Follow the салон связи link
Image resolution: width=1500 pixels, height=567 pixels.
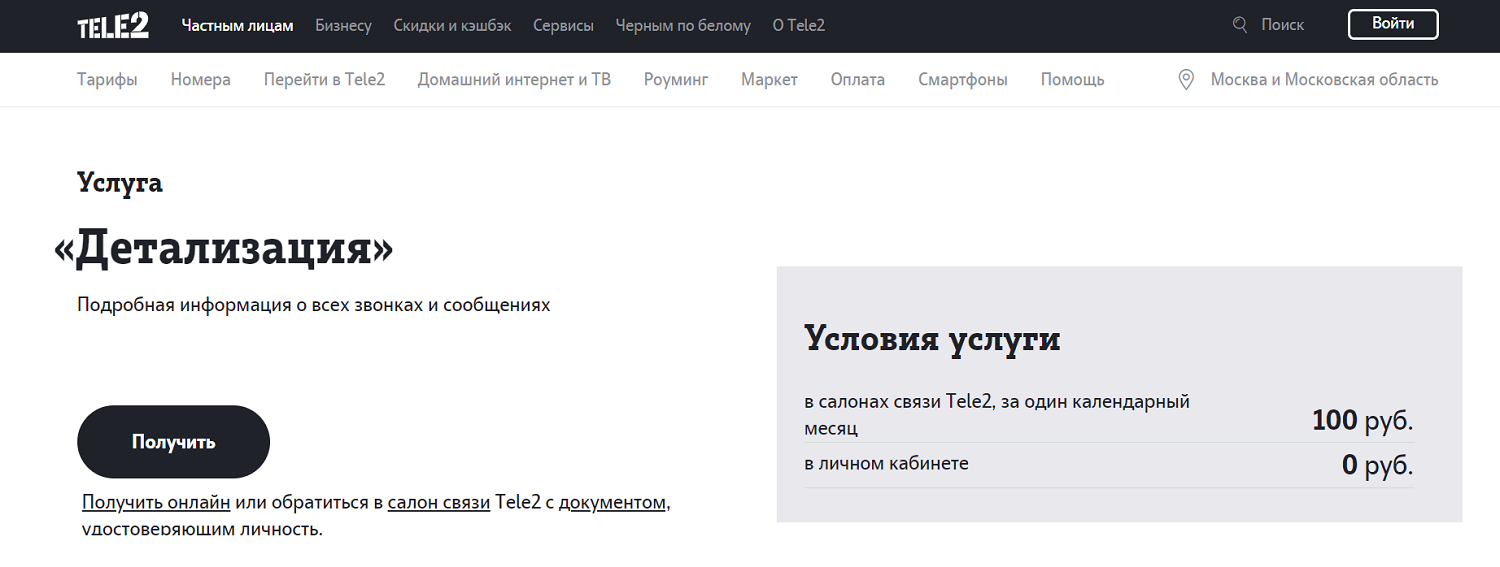(438, 503)
